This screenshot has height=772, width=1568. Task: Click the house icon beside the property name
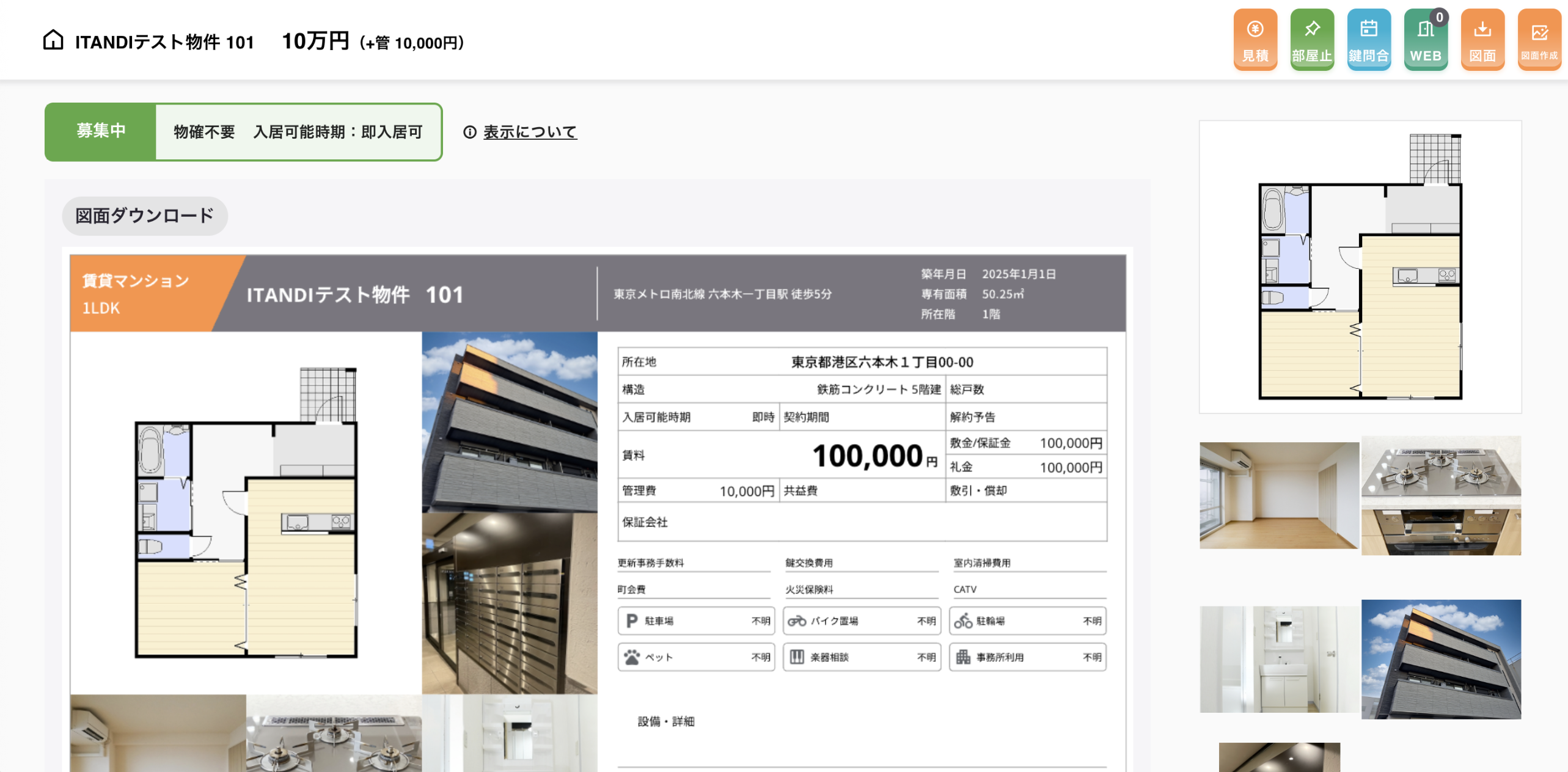[53, 40]
